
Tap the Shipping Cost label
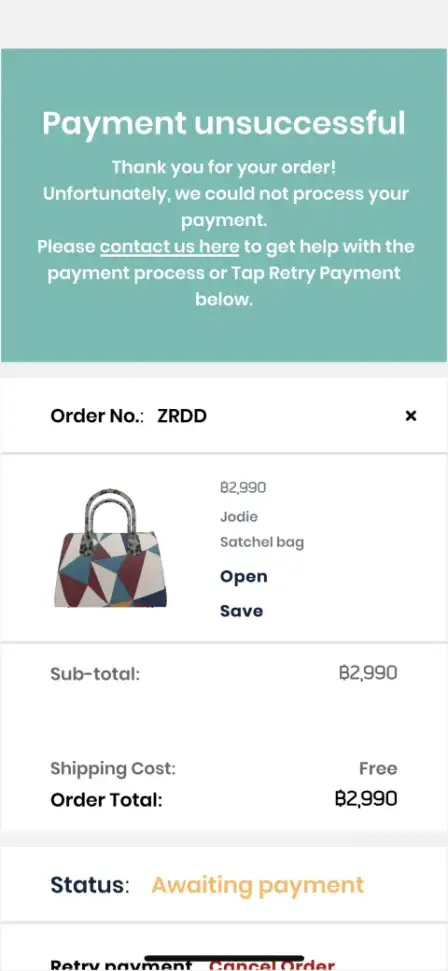113,769
